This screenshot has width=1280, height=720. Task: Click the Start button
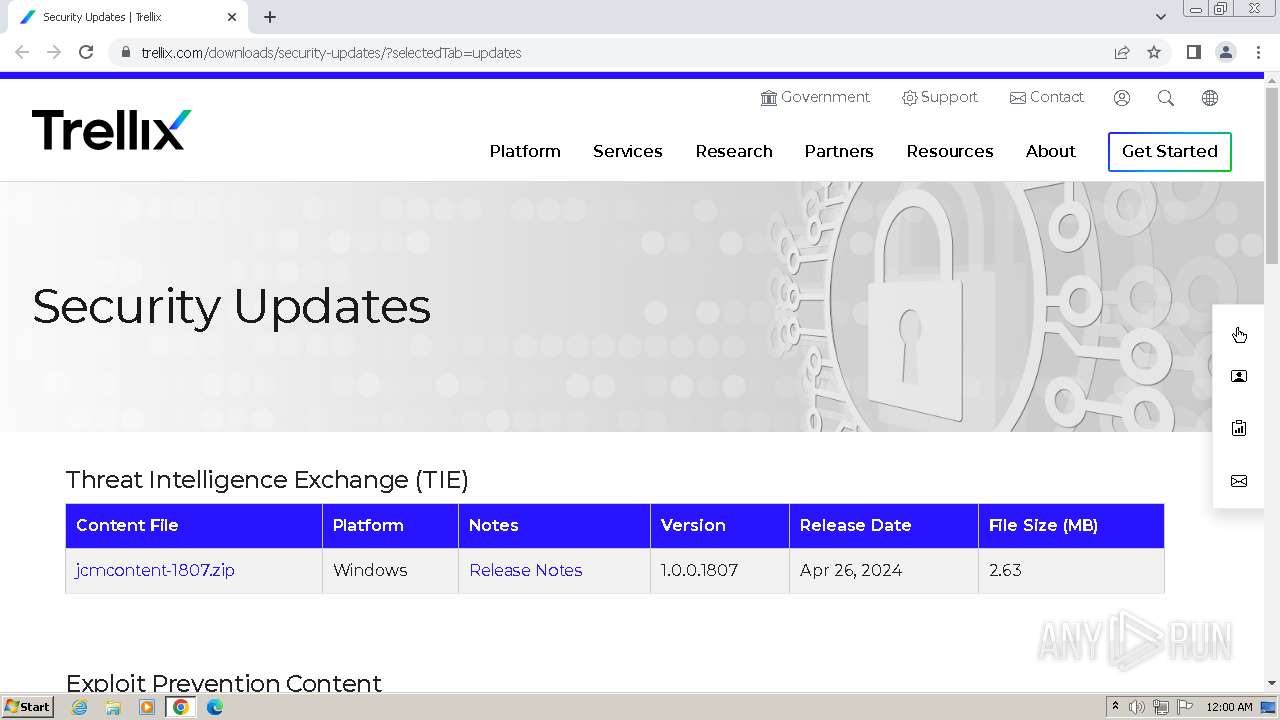point(28,707)
